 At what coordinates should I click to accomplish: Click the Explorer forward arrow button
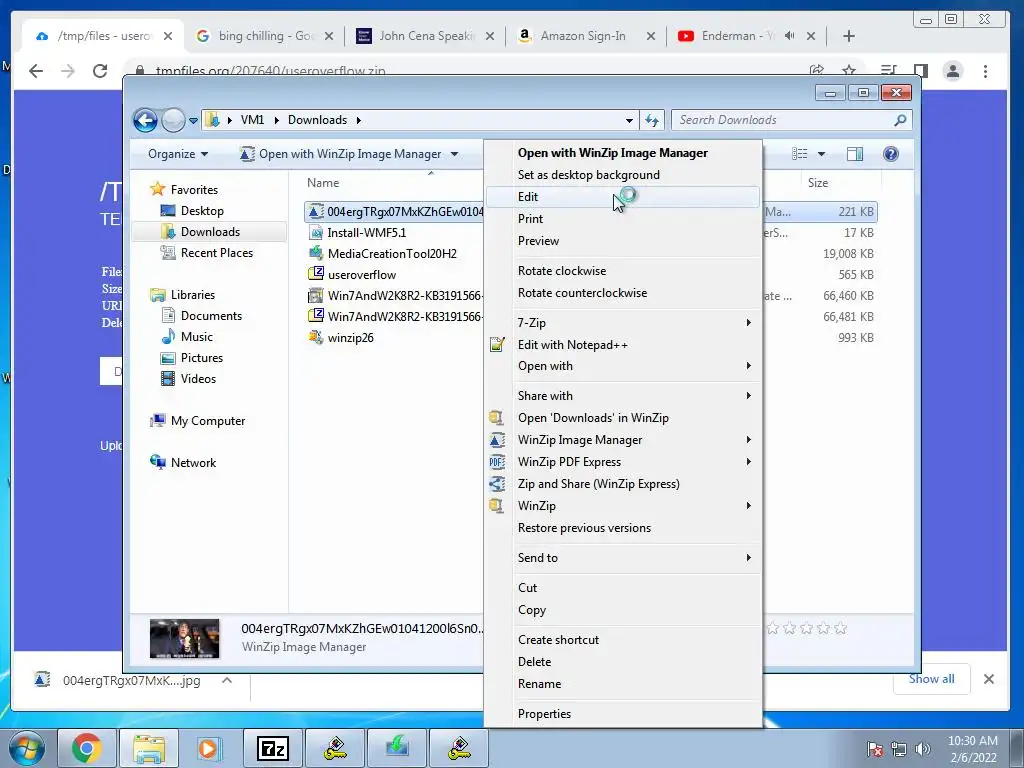[173, 120]
